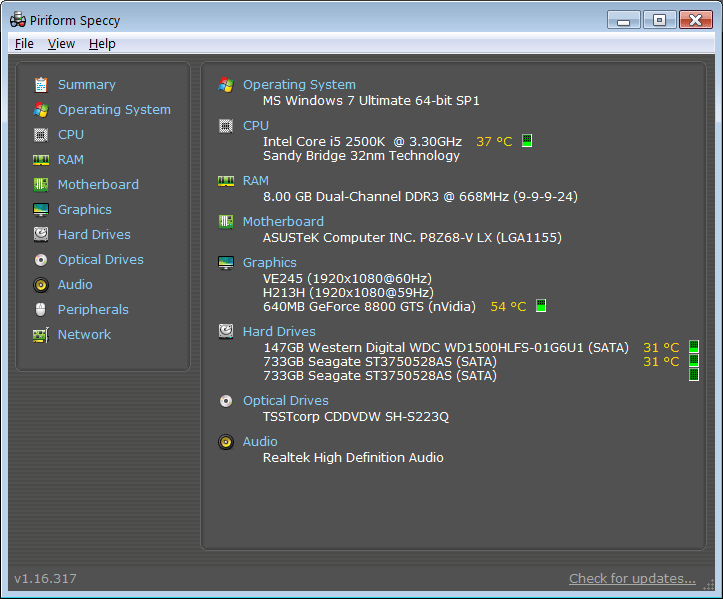Click the 8.00 GB Dual-Channel DDR3 text
The image size is (723, 599).
[x=420, y=197]
